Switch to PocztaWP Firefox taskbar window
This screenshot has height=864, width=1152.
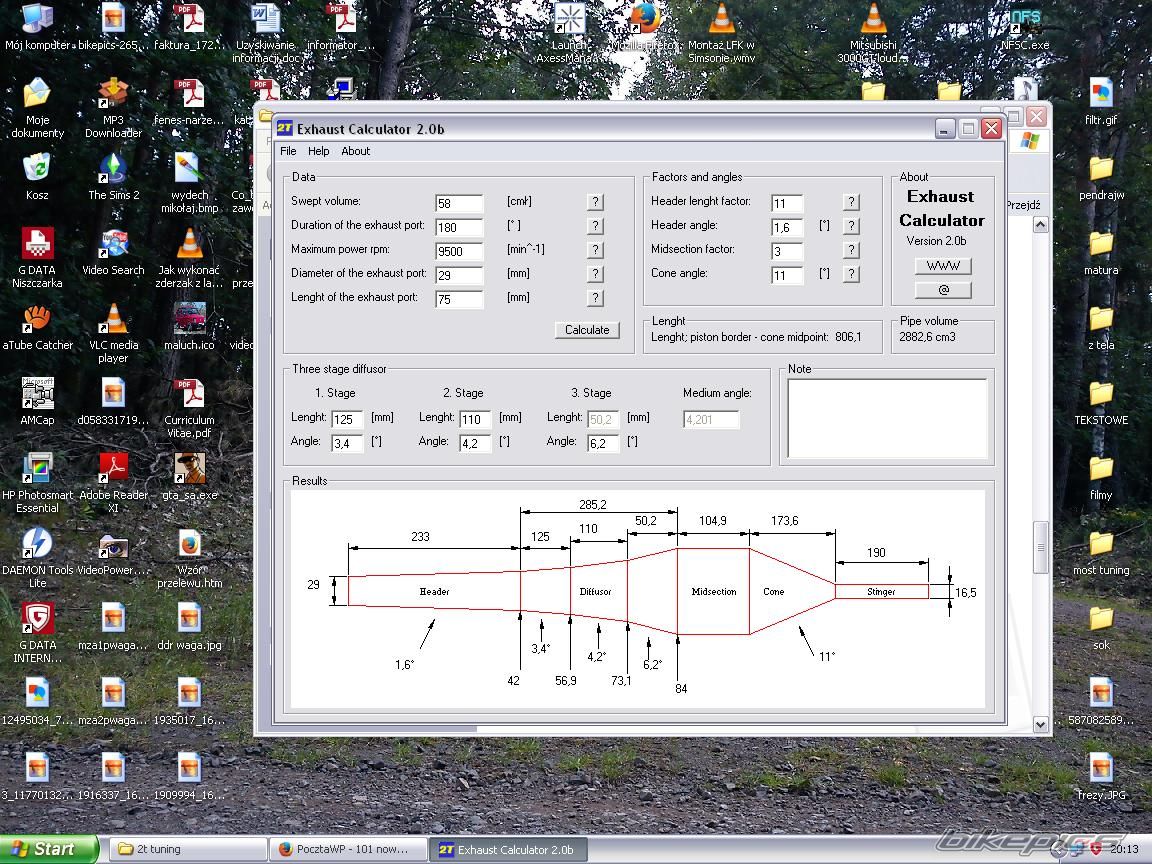click(347, 849)
